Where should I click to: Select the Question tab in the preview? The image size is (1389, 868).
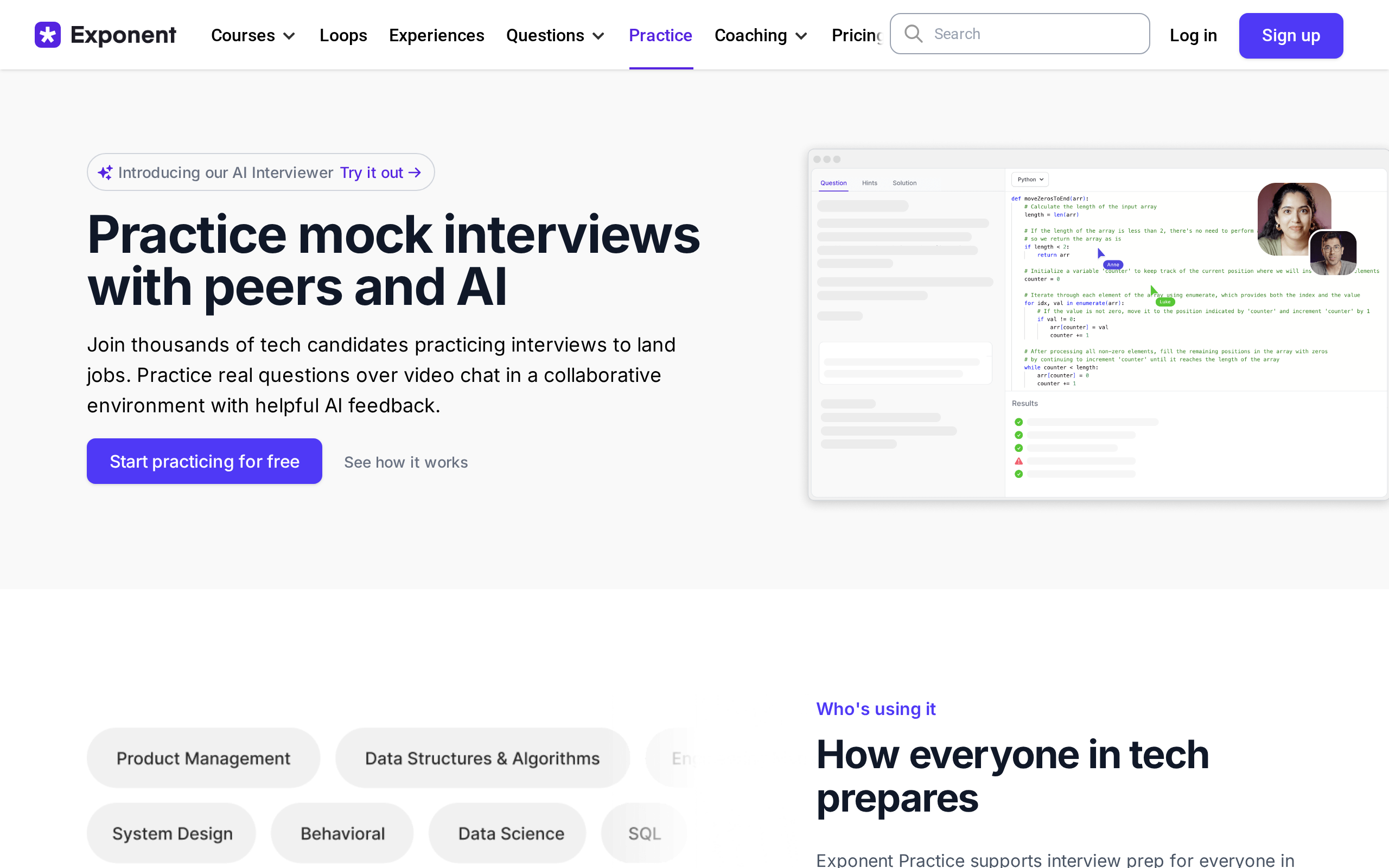833,183
